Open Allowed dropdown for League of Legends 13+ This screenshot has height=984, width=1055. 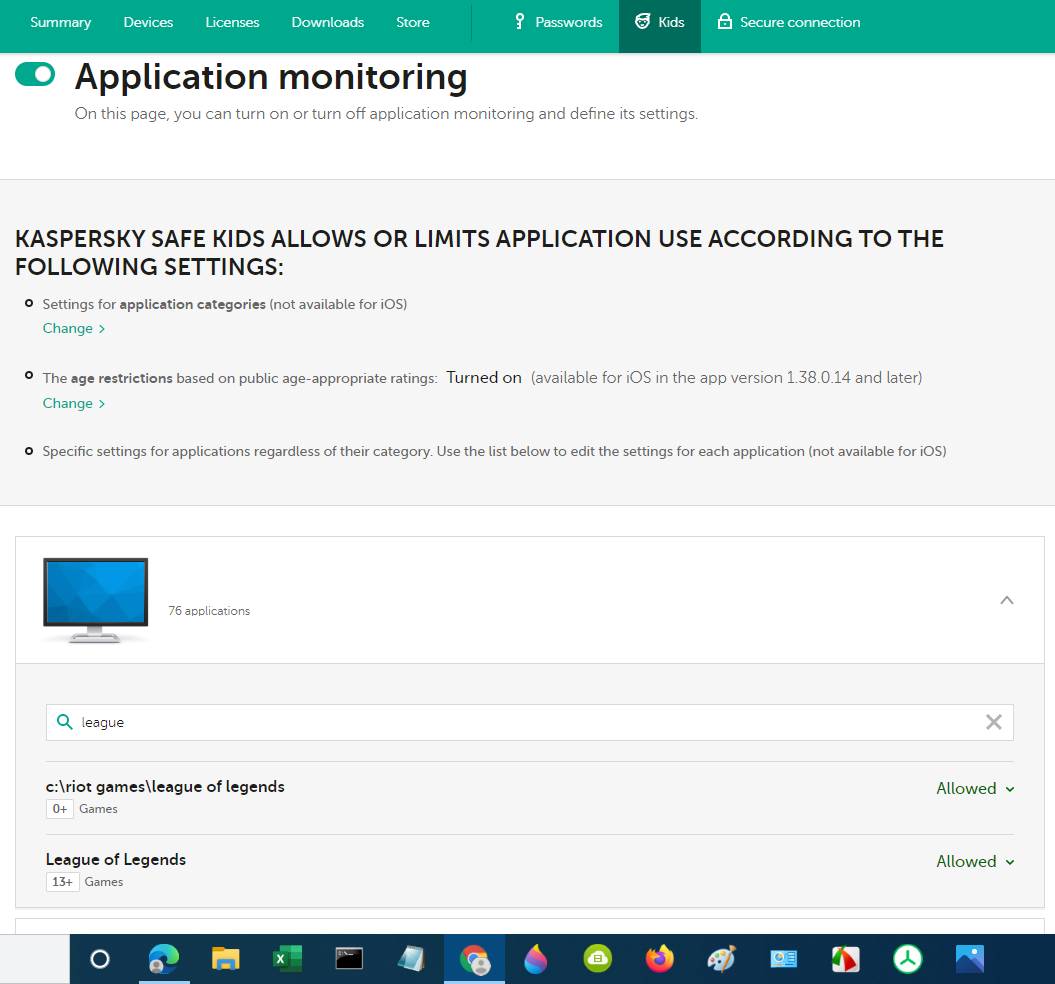pyautogui.click(x=975, y=862)
